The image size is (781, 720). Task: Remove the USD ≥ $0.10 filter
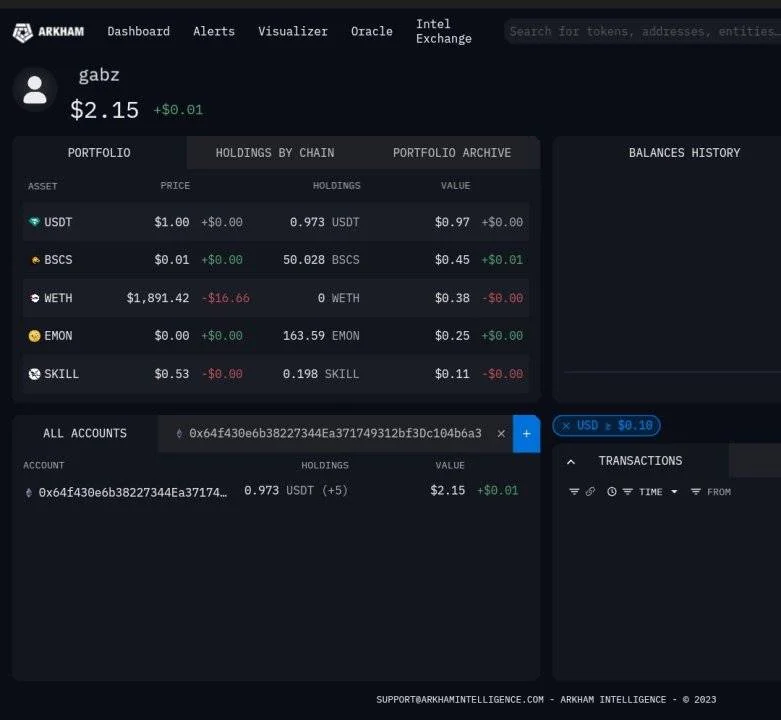pos(566,426)
